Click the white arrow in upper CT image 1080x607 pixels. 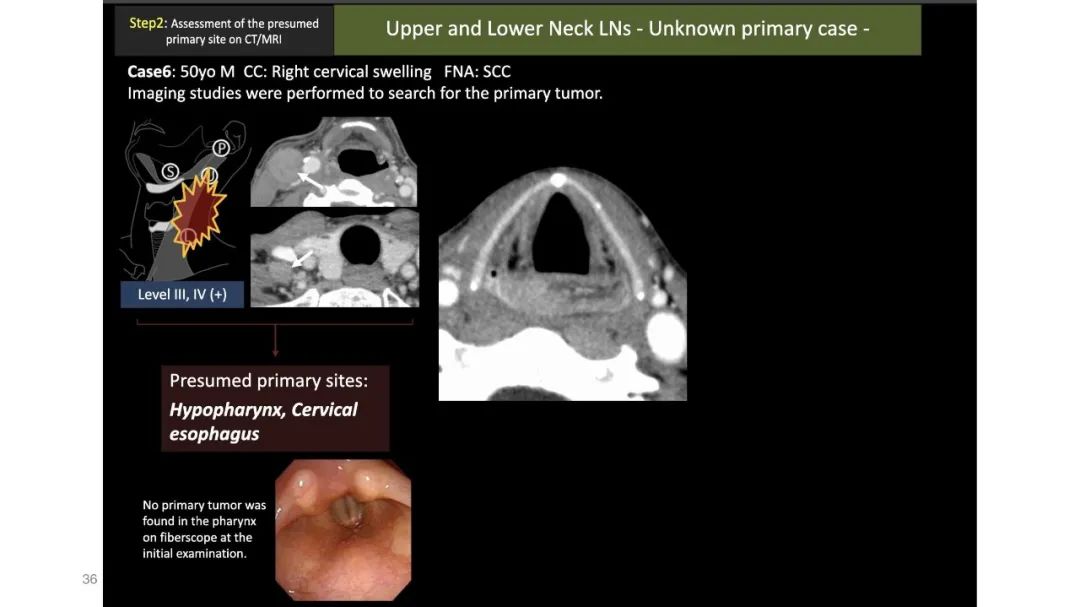309,182
